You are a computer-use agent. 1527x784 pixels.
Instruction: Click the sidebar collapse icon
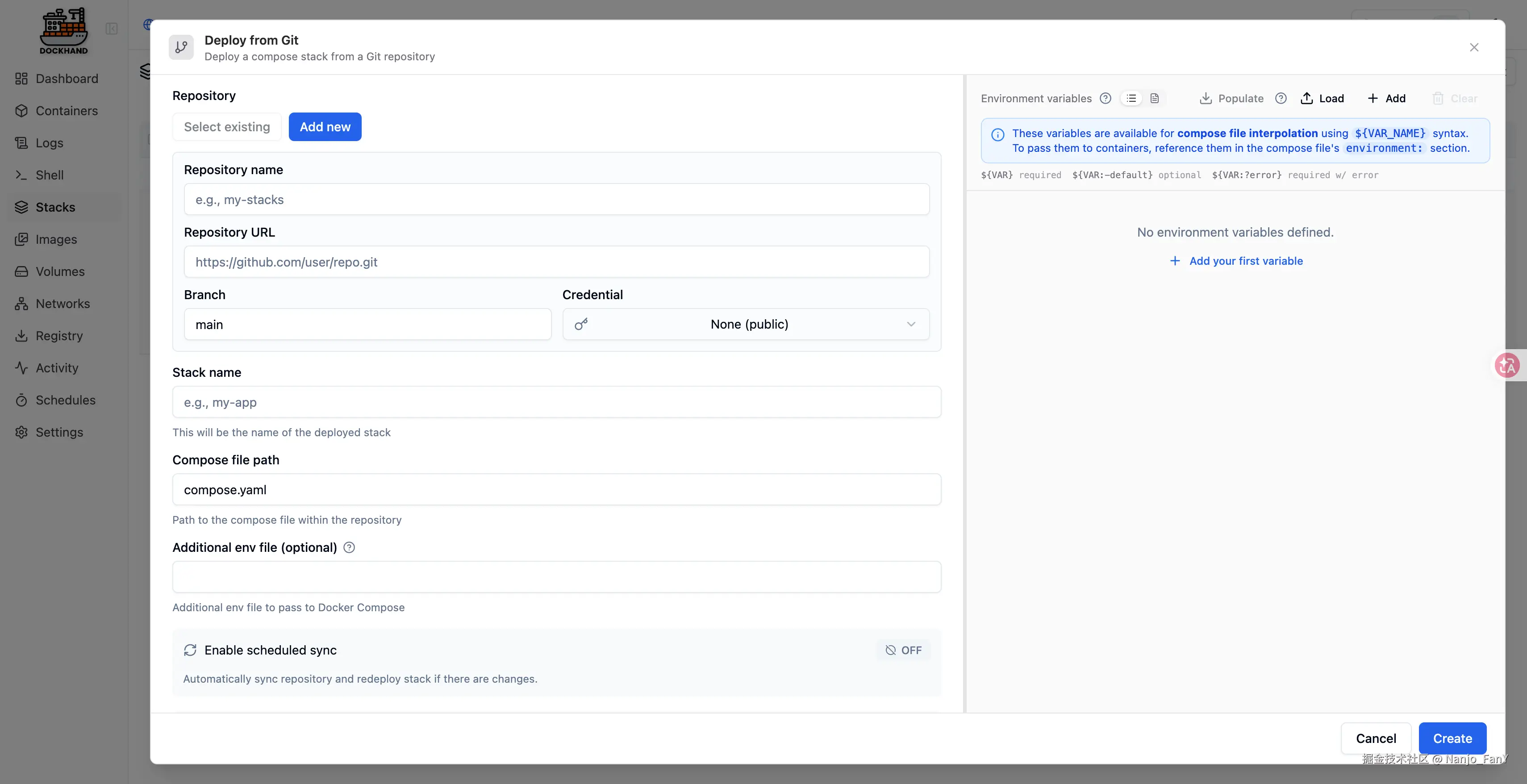click(x=112, y=29)
